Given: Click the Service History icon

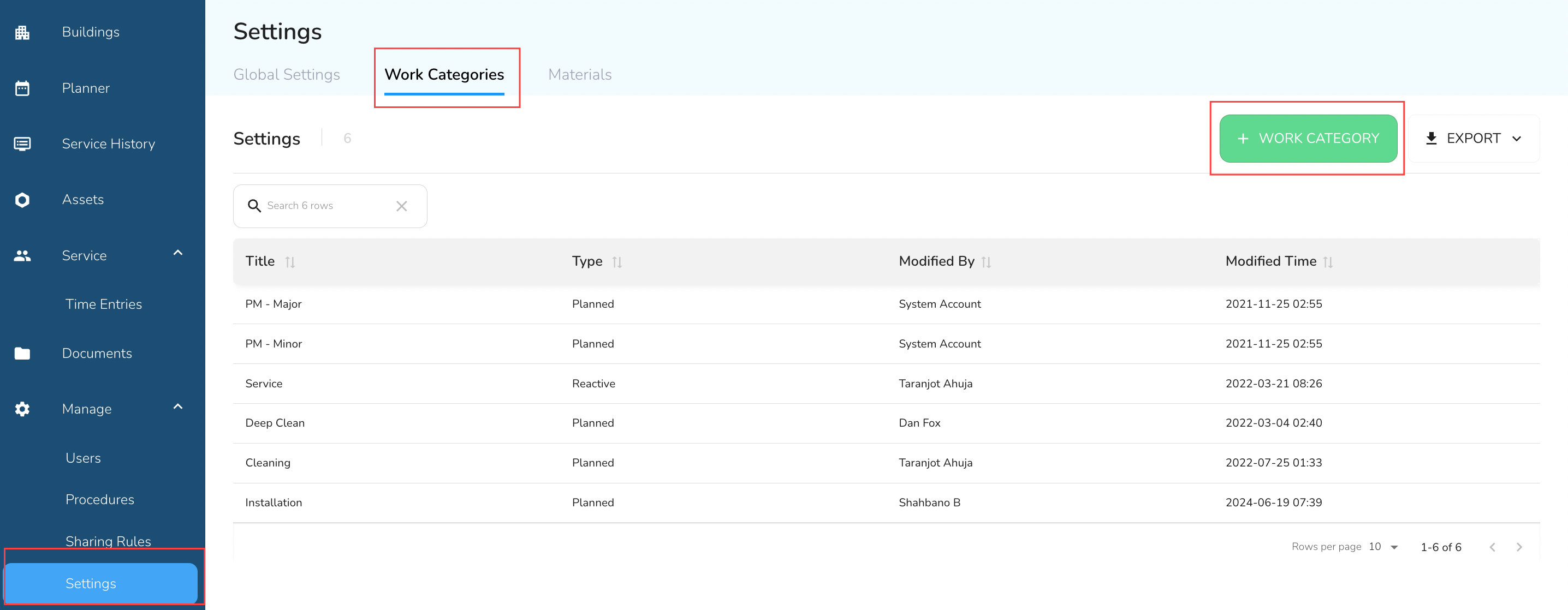Looking at the screenshot, I should tap(22, 144).
